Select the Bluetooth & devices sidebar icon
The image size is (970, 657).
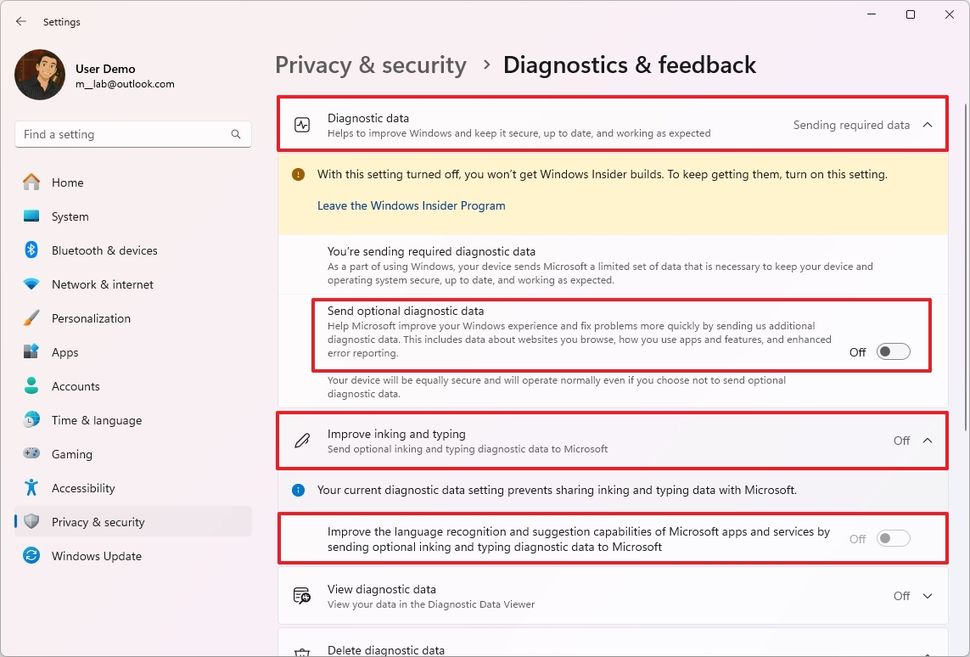coord(31,250)
